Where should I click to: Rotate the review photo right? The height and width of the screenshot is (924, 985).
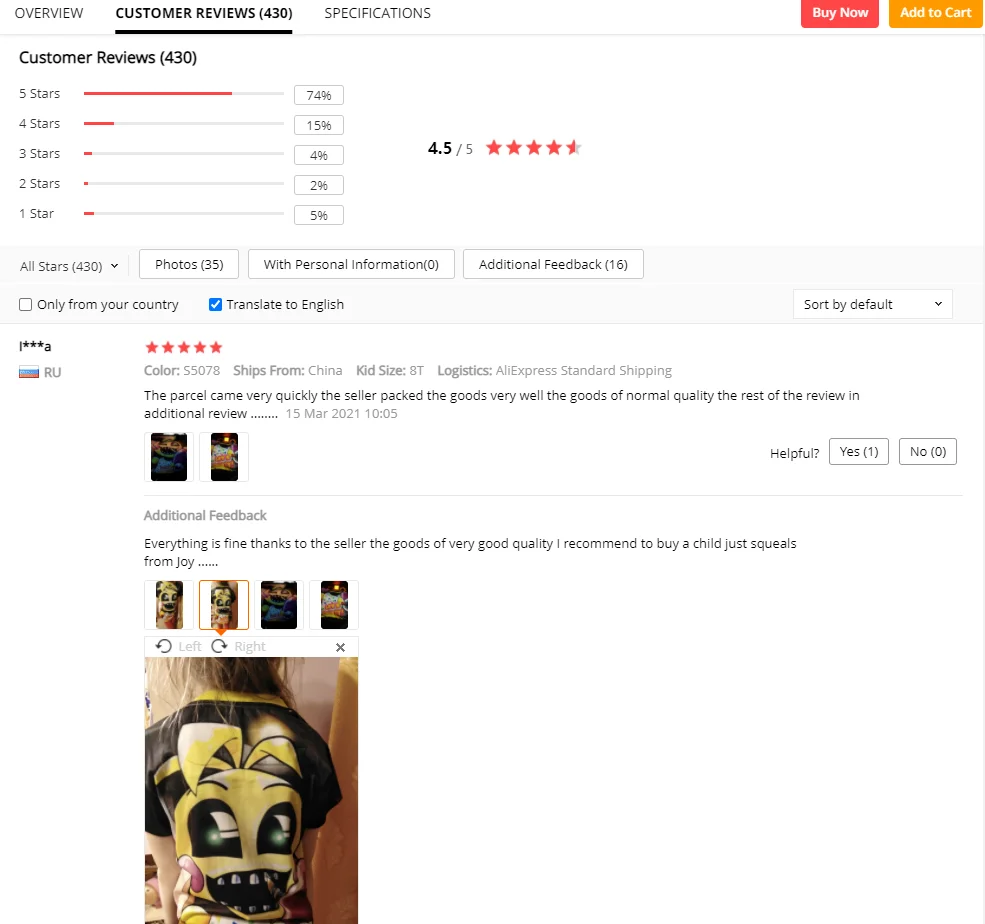pyautogui.click(x=239, y=646)
